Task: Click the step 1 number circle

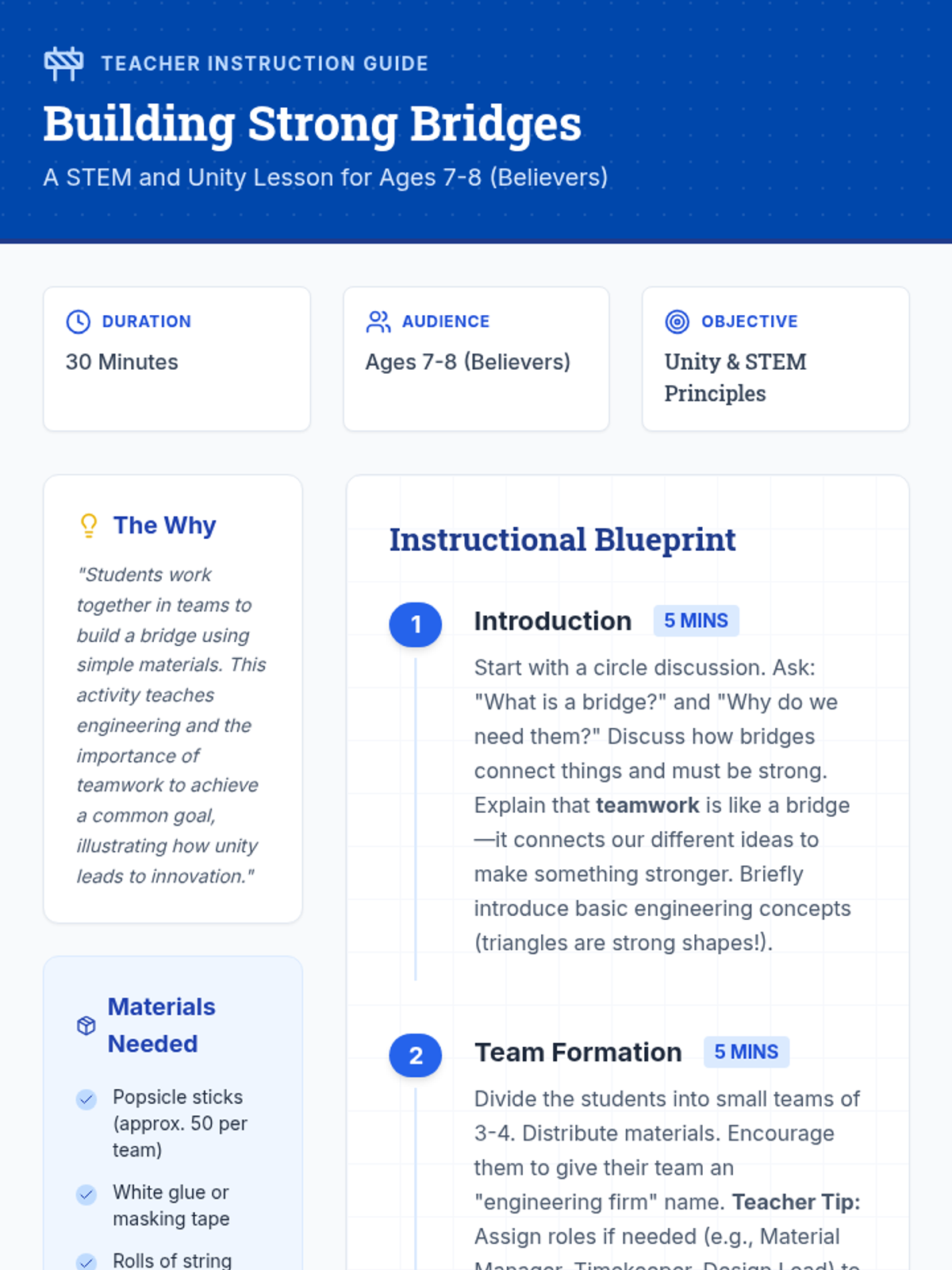Action: [415, 625]
